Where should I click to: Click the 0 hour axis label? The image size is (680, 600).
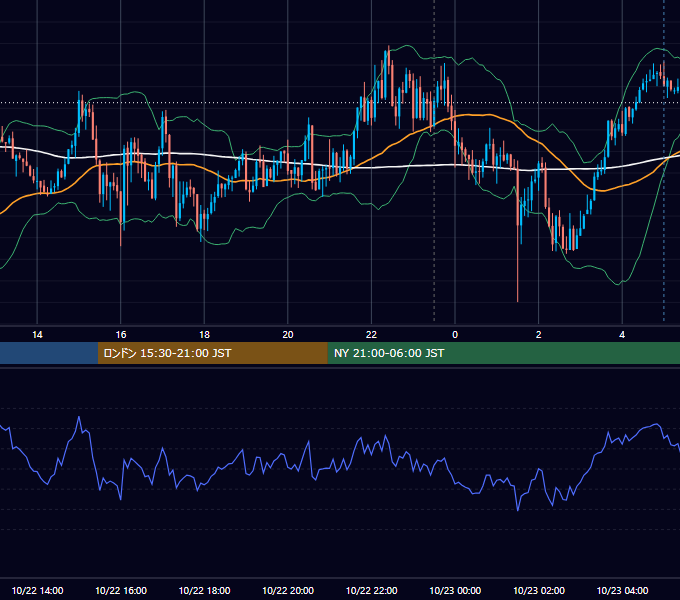(455, 335)
